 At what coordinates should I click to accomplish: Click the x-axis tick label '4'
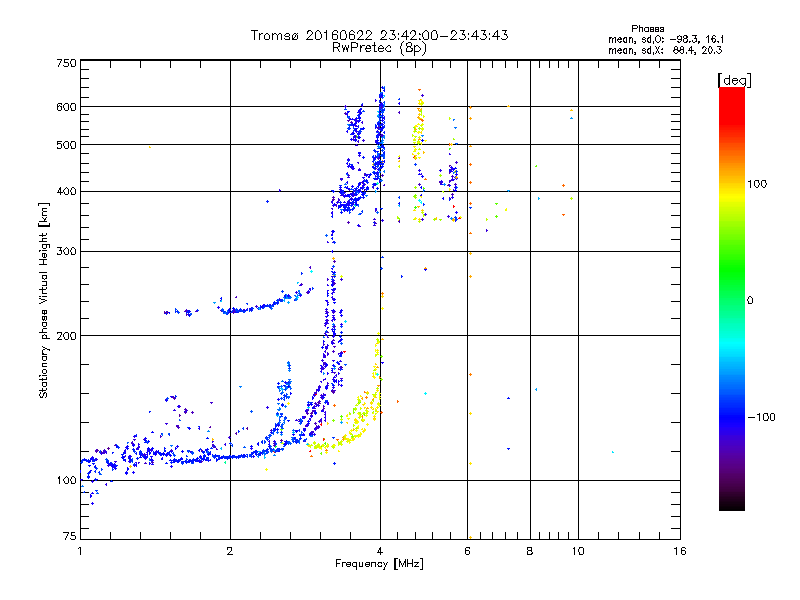tap(380, 551)
